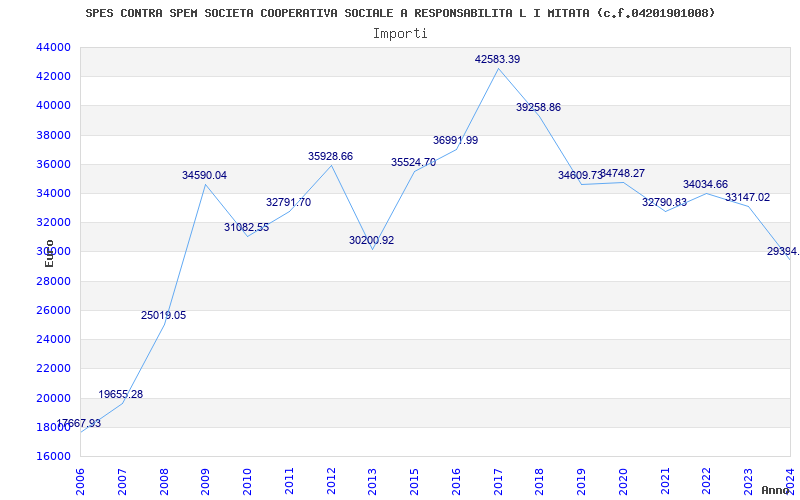This screenshot has width=800, height=500.
Task: Click the Euro y-axis title
Action: point(49,253)
